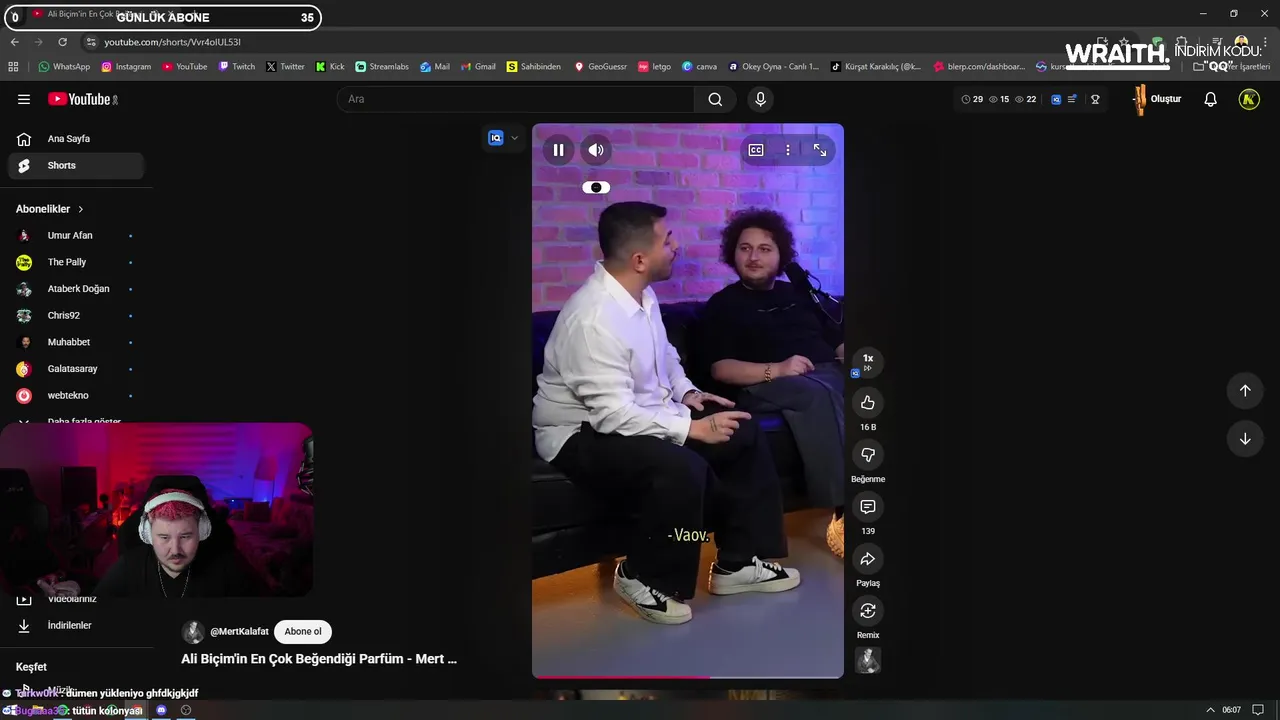
Task: Open the Short's three-dot more options menu
Action: click(x=788, y=150)
